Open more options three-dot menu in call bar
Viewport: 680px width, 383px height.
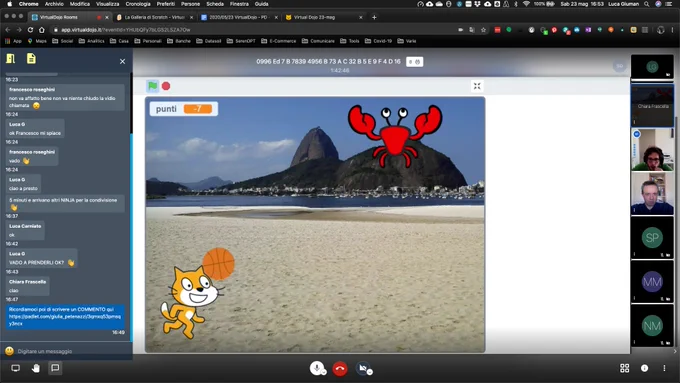click(664, 368)
